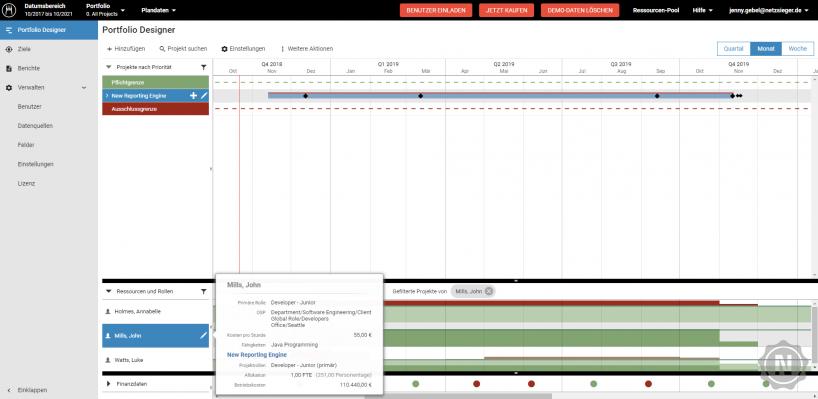This screenshot has width=818, height=399.
Task: Click the Benutzer einladen button
Action: pyautogui.click(x=436, y=10)
